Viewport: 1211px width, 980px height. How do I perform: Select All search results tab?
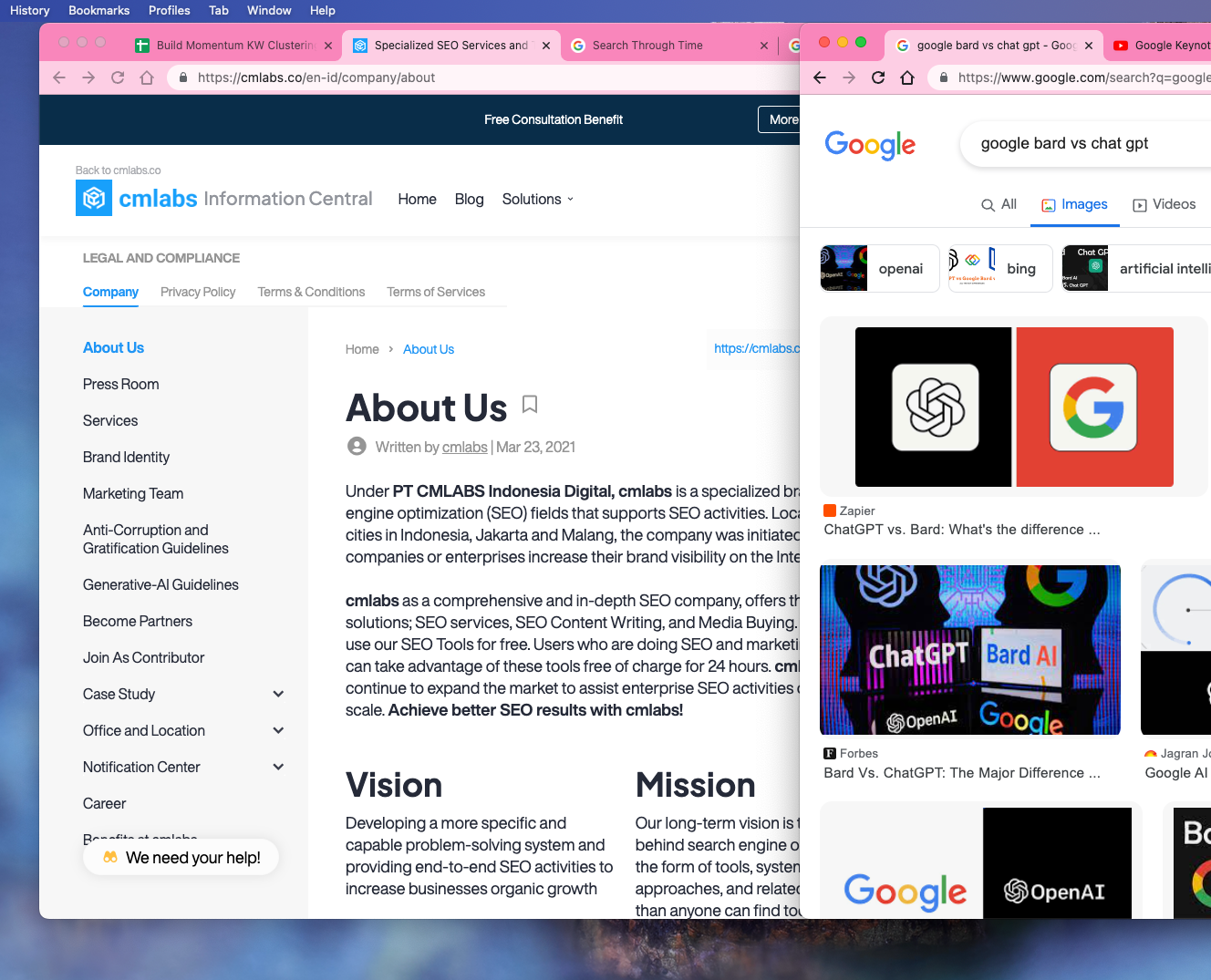pyautogui.click(x=999, y=204)
